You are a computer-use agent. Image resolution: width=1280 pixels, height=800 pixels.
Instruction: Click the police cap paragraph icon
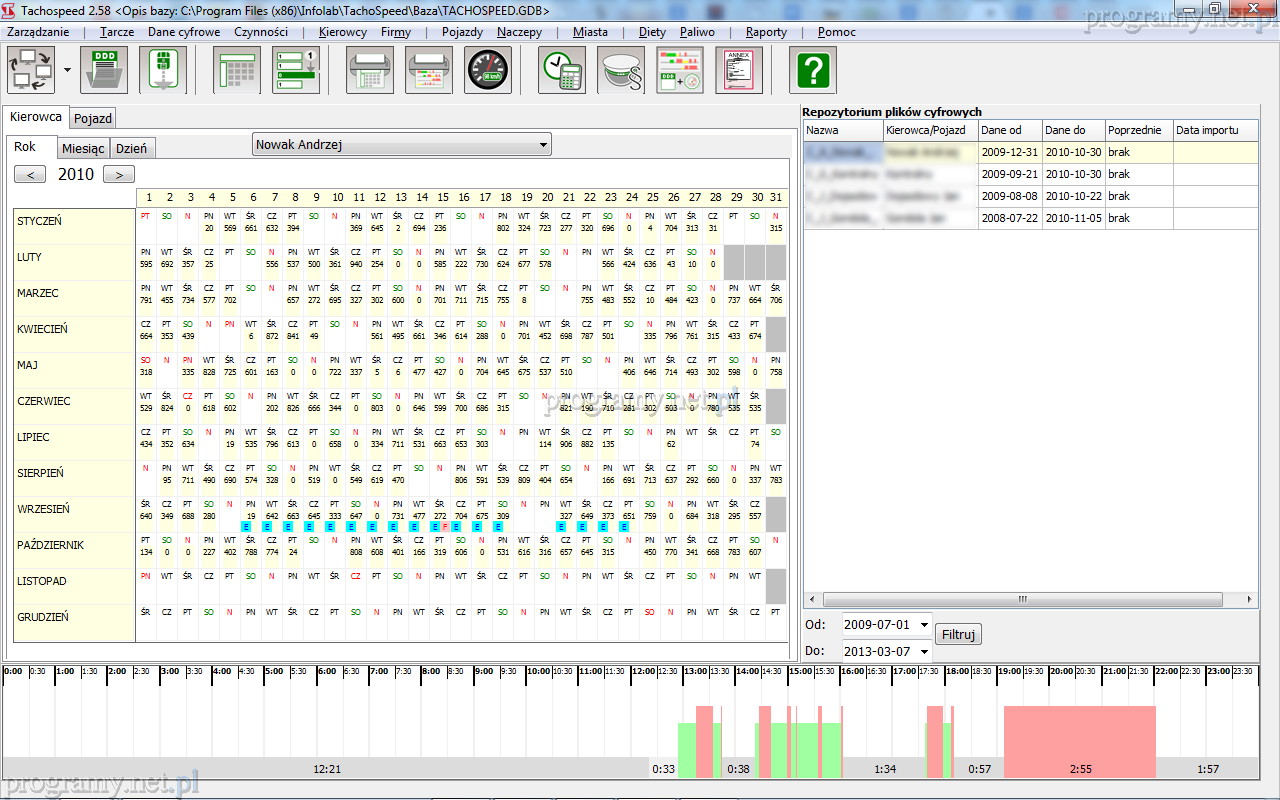pyautogui.click(x=621, y=70)
